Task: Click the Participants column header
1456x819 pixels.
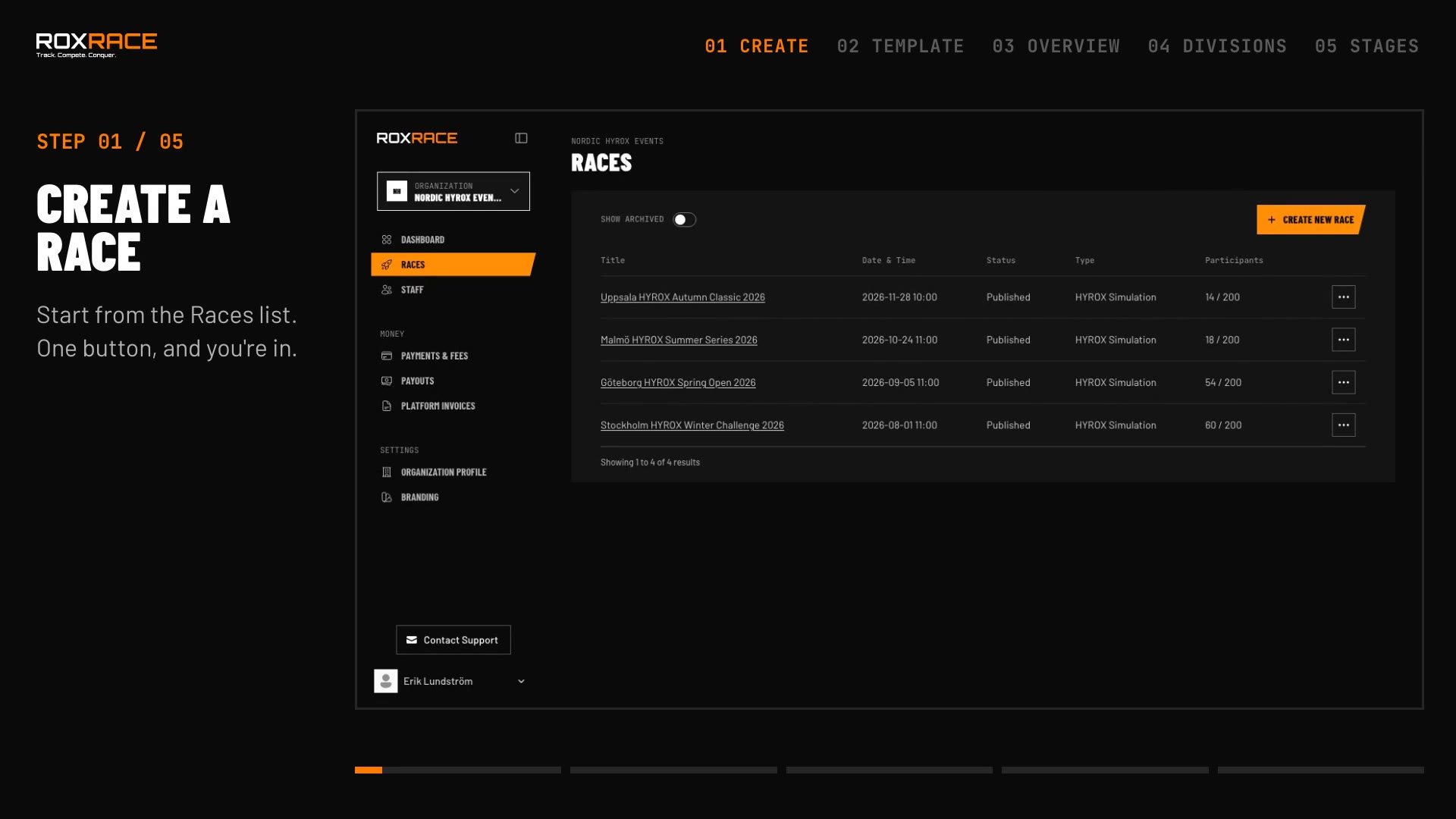Action: (x=1234, y=260)
